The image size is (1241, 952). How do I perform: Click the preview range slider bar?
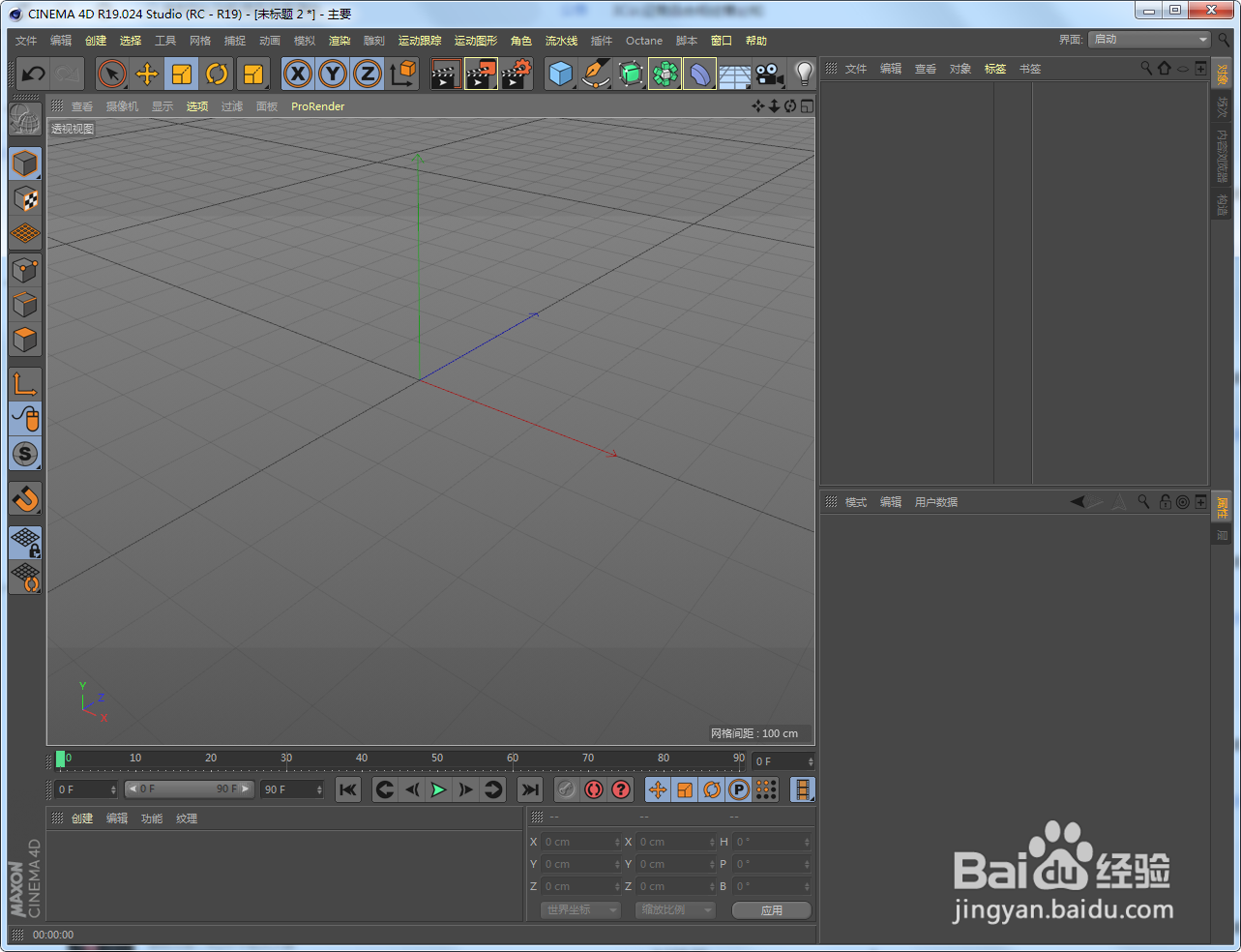[190, 789]
